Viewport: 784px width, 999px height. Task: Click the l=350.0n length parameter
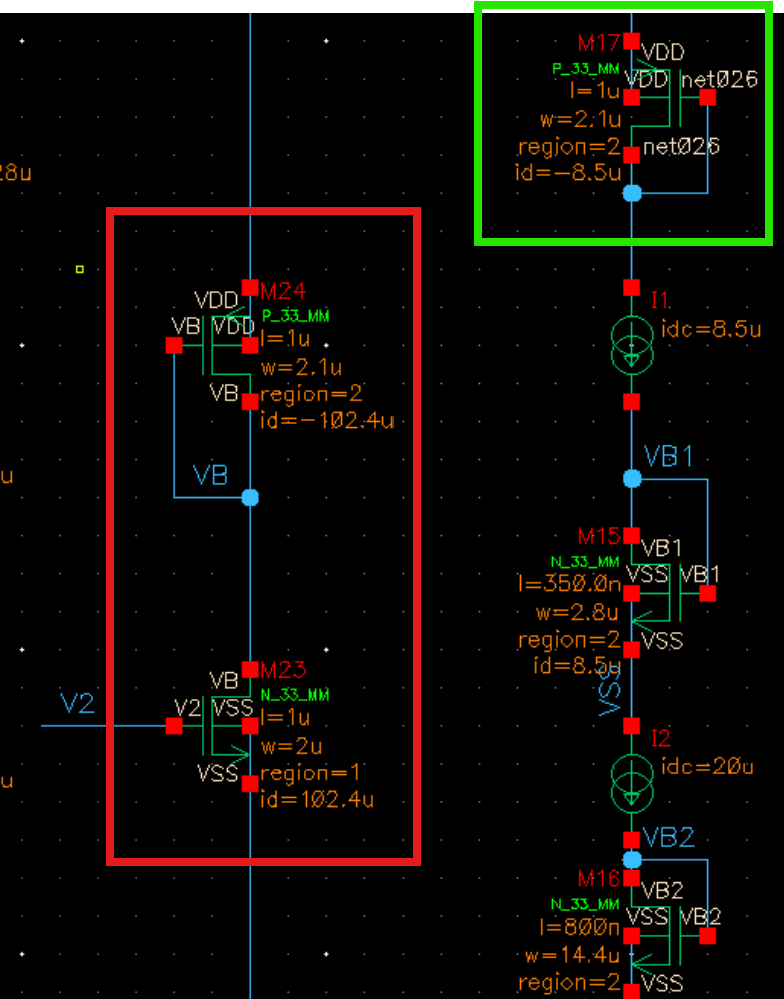(x=569, y=584)
